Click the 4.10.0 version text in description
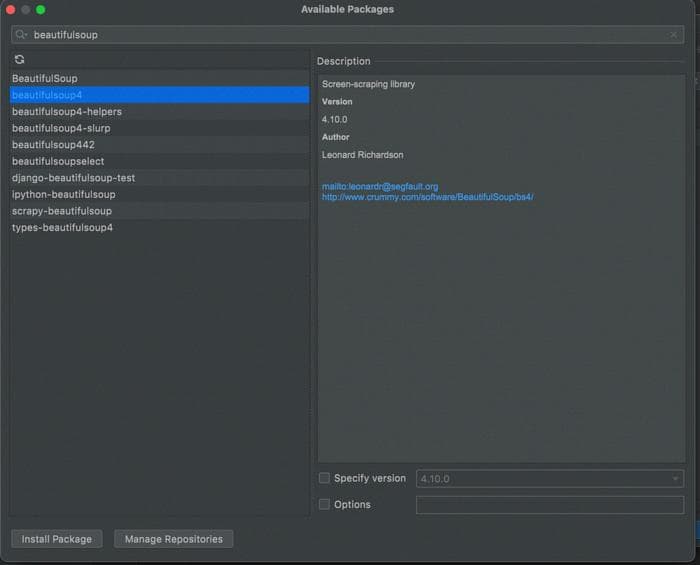700x565 pixels. (x=334, y=119)
